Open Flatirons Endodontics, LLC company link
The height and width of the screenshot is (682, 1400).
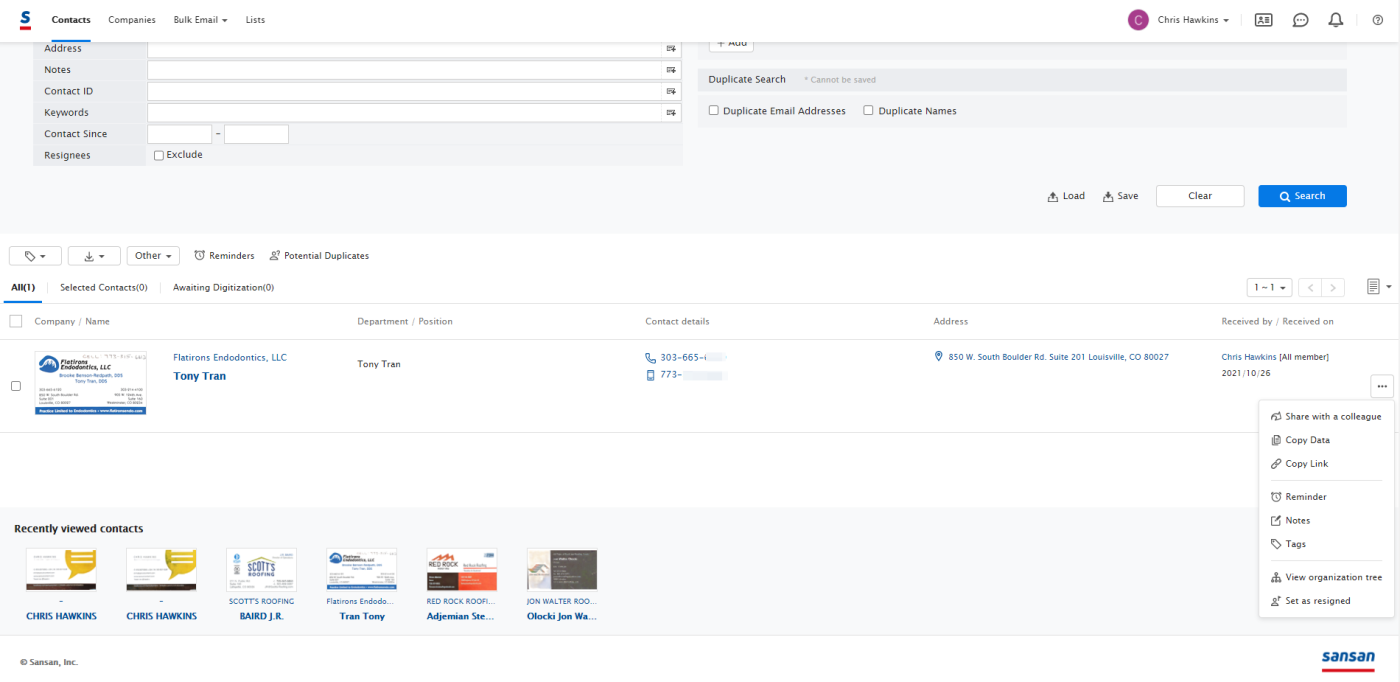point(230,357)
